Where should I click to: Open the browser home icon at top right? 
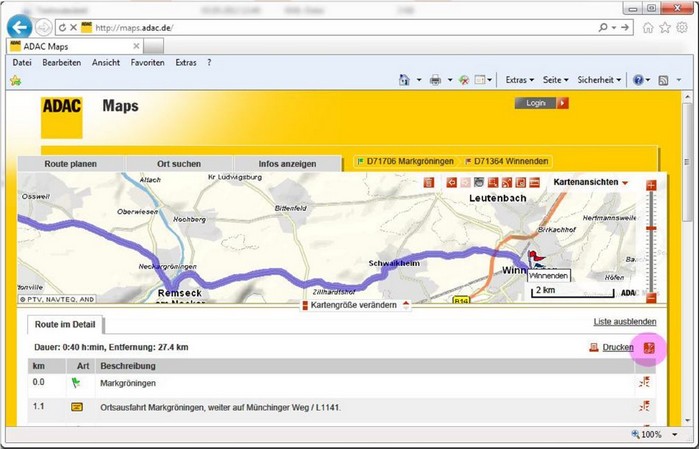tap(648, 28)
